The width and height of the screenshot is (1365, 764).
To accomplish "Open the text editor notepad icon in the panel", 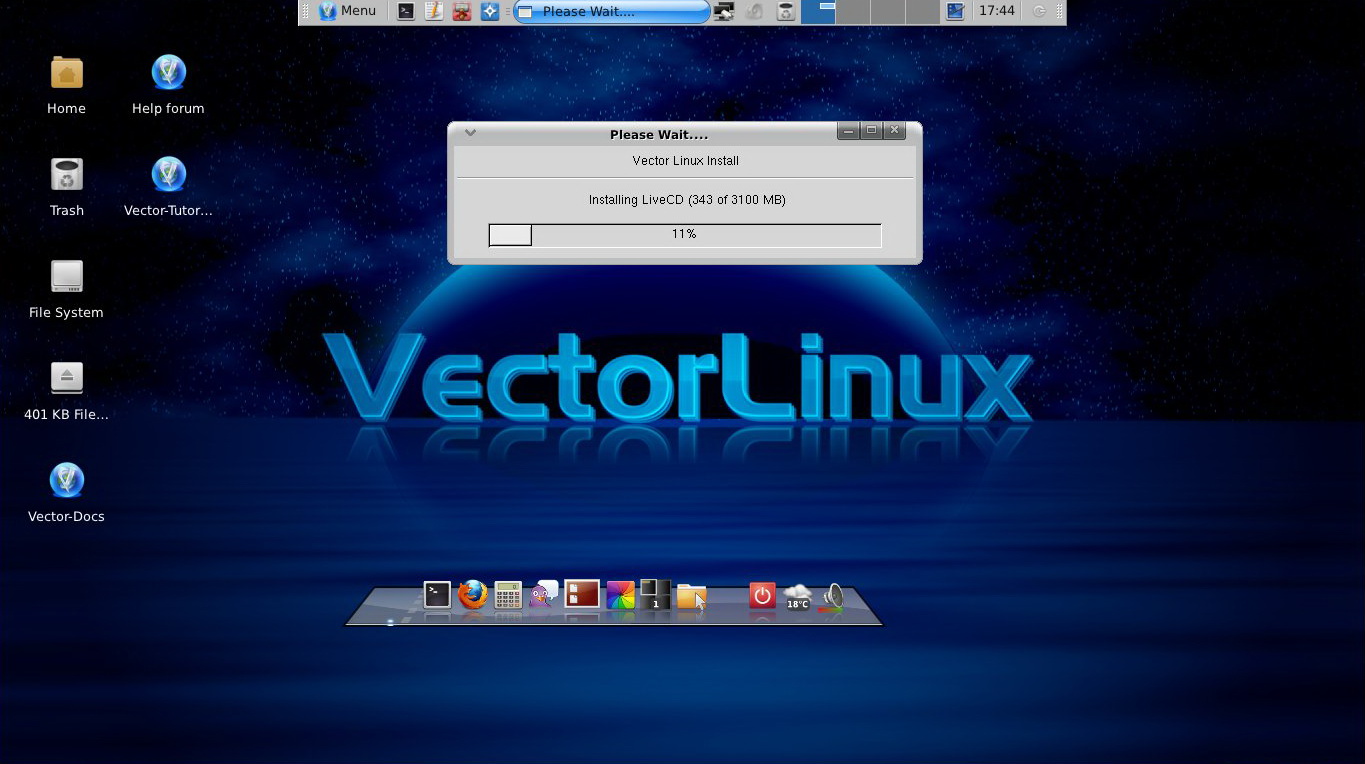I will (433, 11).
